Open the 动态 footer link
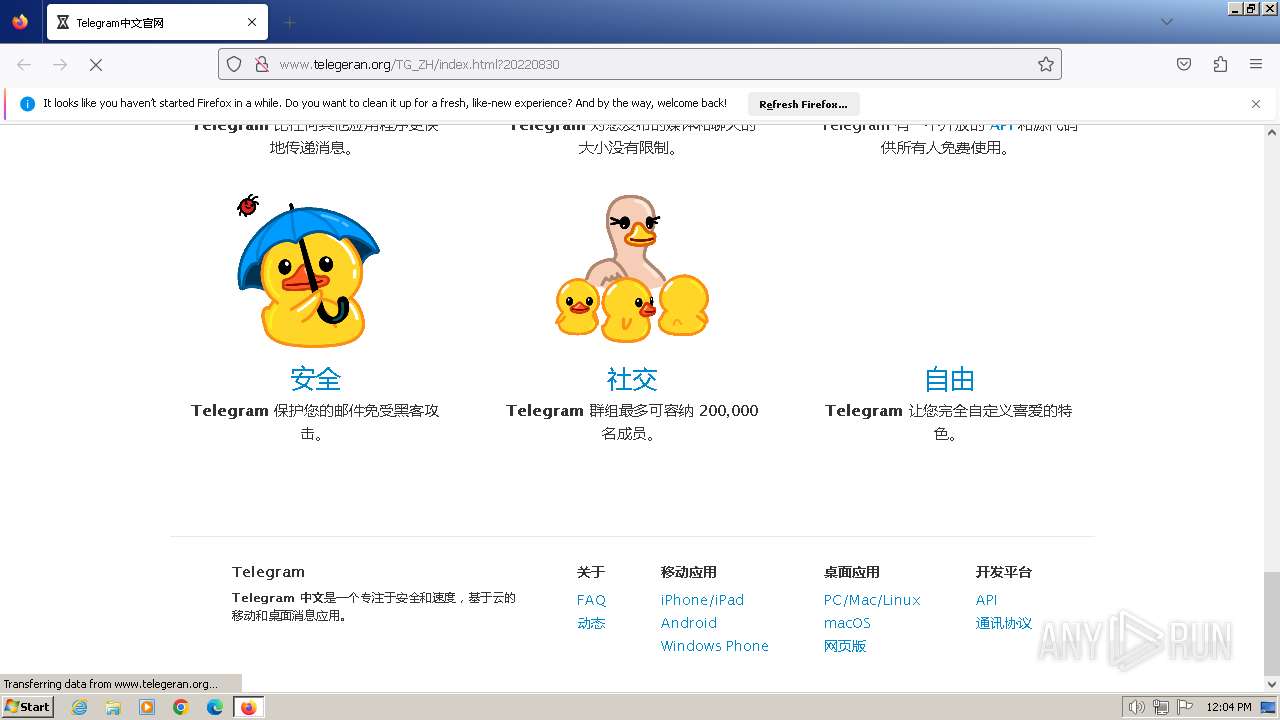Image resolution: width=1280 pixels, height=720 pixels. [591, 623]
